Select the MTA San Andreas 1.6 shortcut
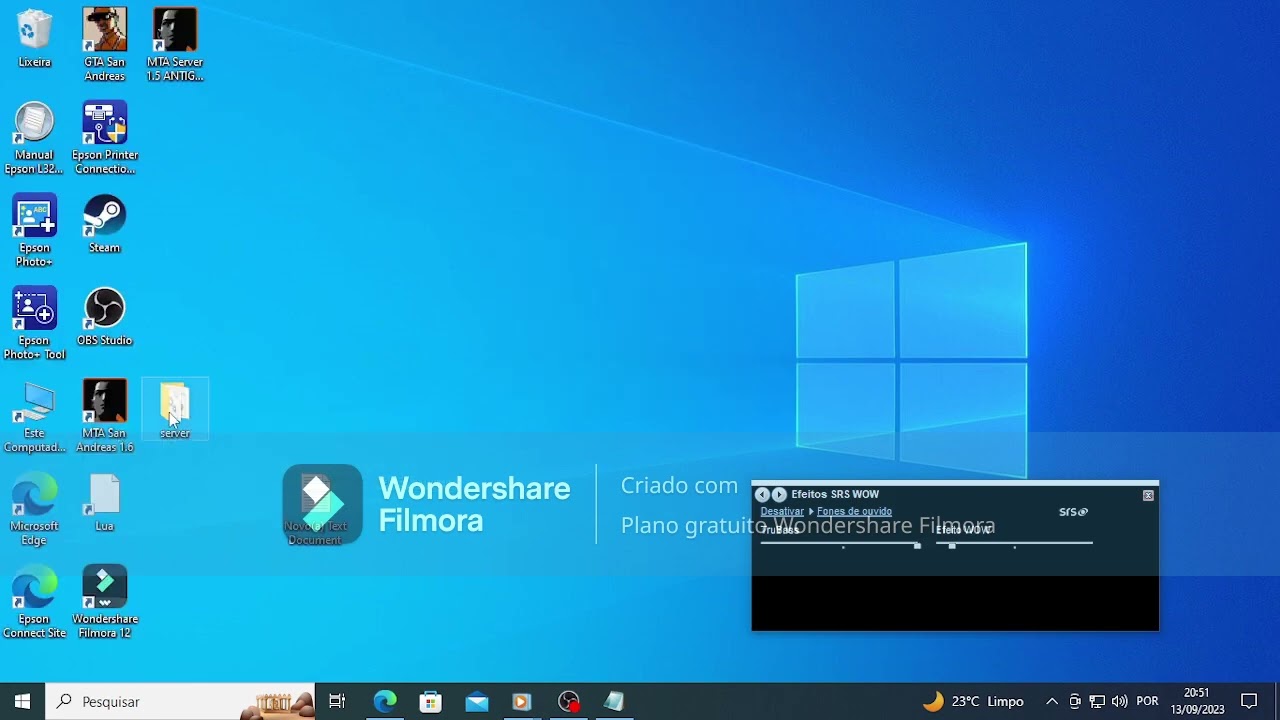 (104, 417)
